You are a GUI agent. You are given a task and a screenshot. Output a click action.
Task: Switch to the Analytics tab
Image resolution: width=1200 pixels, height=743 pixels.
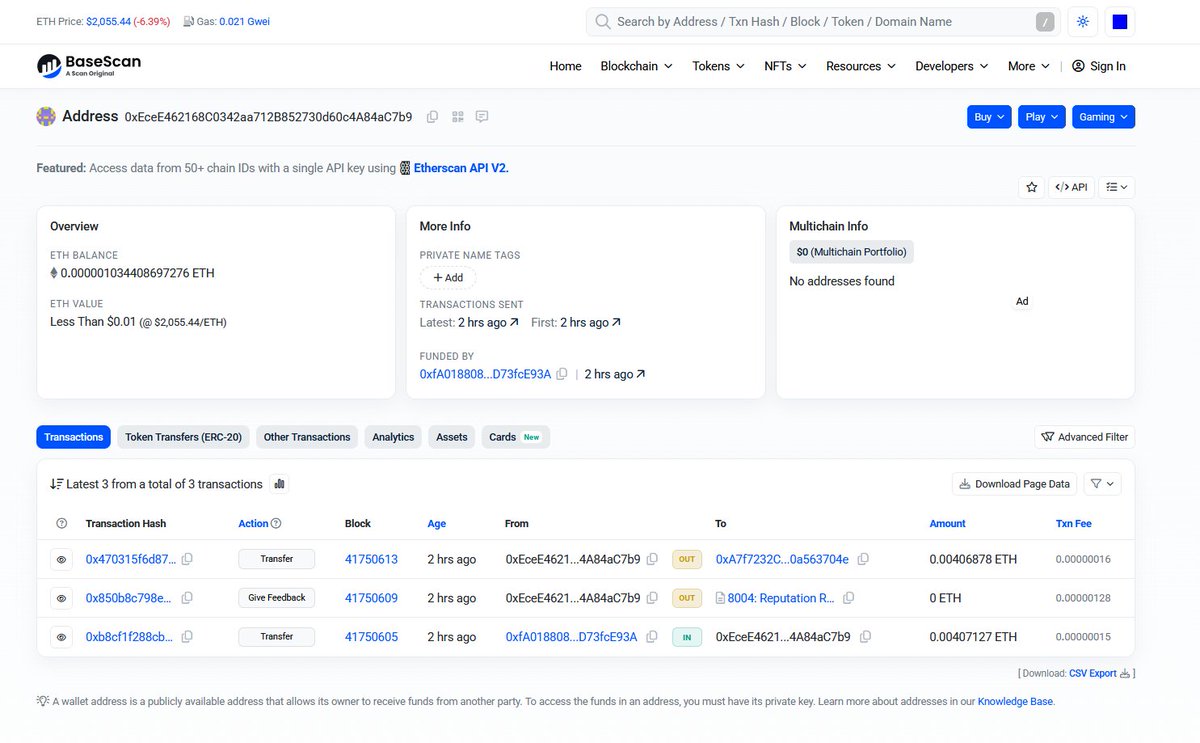[393, 437]
